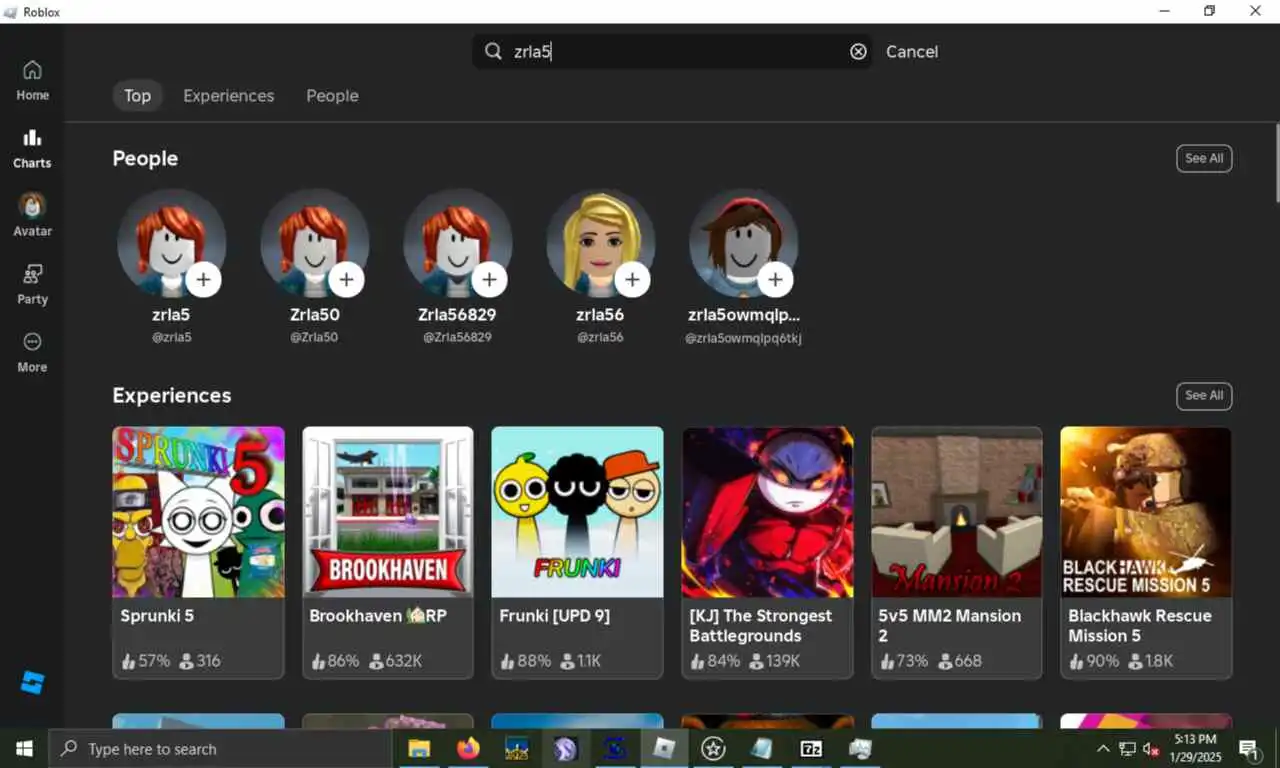Viewport: 1280px width, 768px height.
Task: Click the muted volume tray icon
Action: pyautogui.click(x=1151, y=749)
